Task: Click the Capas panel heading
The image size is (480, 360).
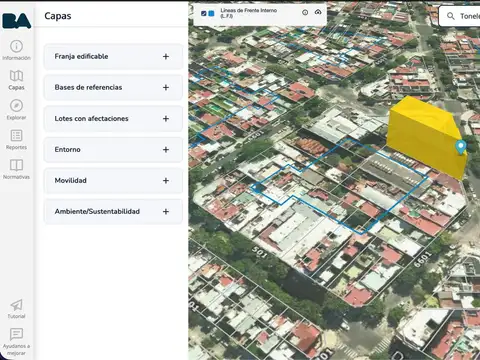Action: (x=58, y=16)
